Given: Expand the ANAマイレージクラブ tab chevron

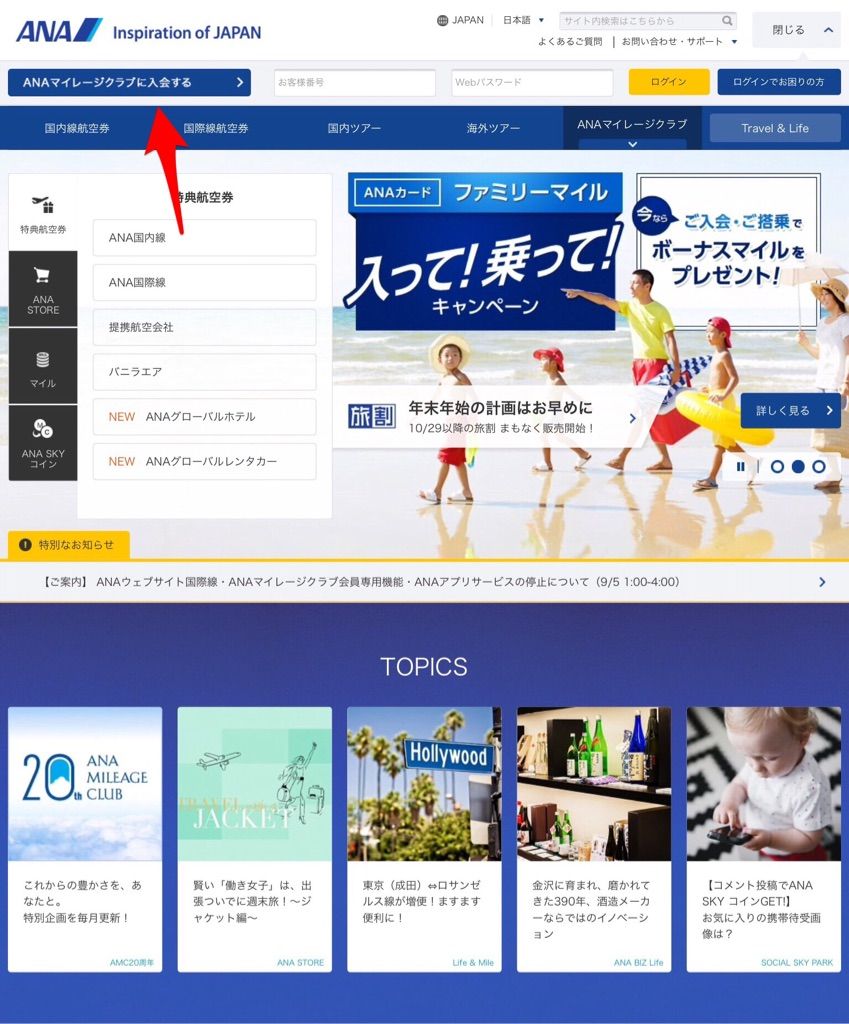Looking at the screenshot, I should (632, 144).
